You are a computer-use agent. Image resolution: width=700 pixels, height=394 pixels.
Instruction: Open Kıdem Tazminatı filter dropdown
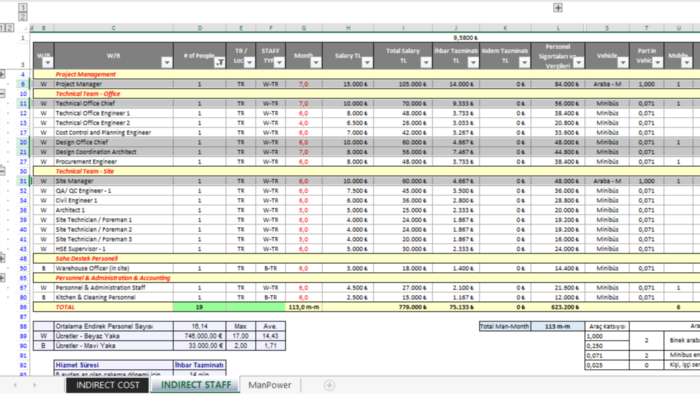[x=524, y=62]
